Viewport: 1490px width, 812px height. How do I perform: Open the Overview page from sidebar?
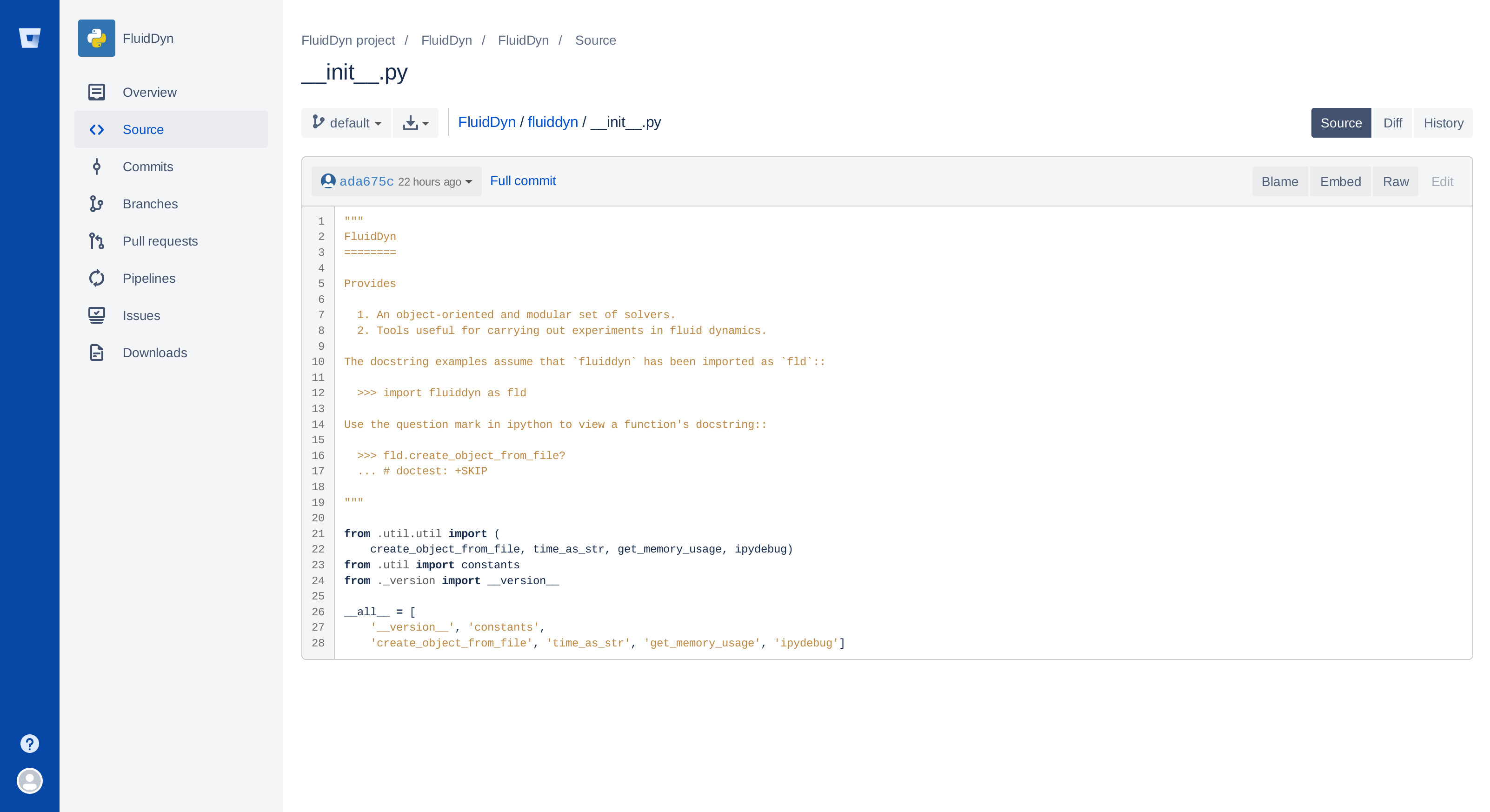coord(149,92)
